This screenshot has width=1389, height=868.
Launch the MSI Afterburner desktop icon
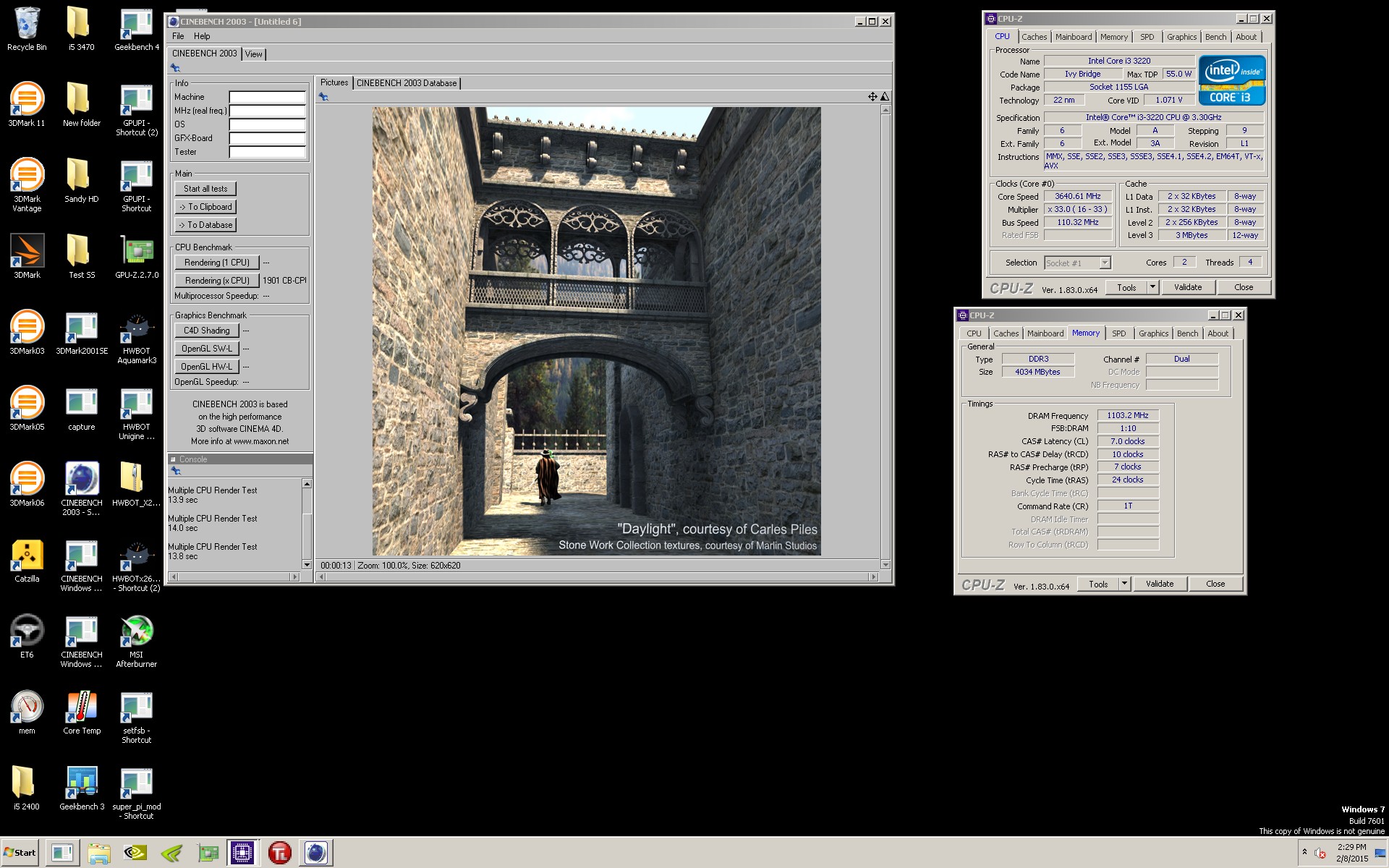pos(136,642)
